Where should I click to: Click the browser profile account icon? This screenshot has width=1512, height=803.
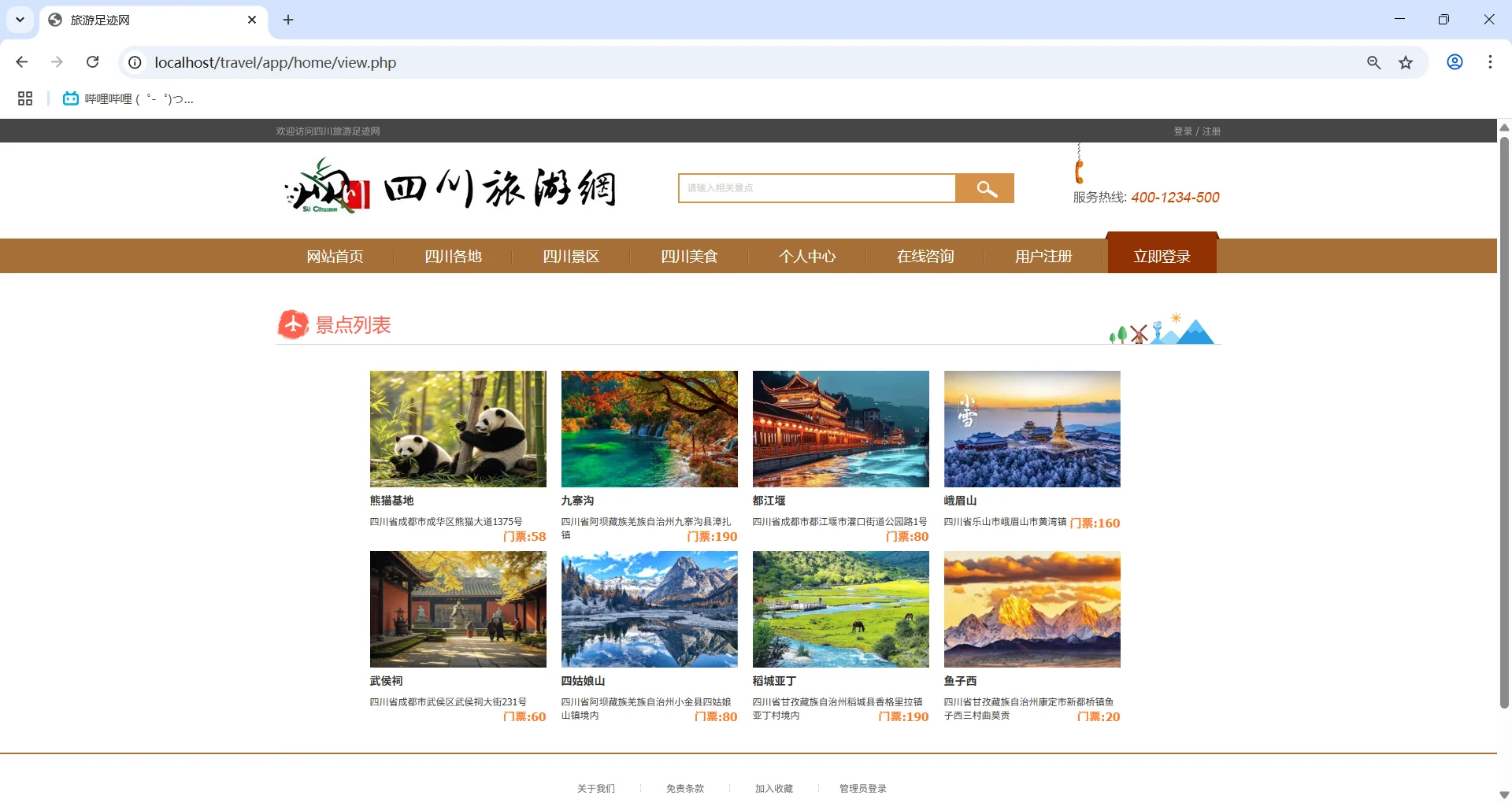[1454, 62]
